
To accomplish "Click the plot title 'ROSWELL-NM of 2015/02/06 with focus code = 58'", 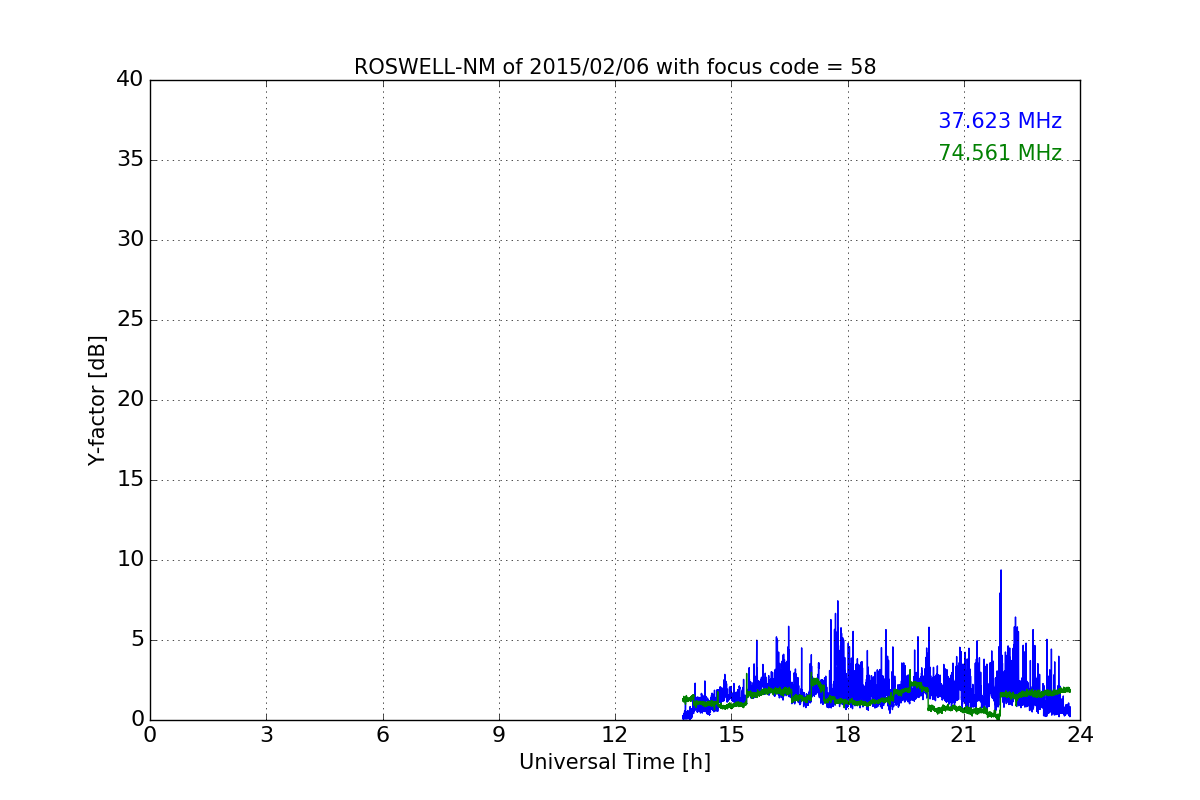I will [615, 67].
